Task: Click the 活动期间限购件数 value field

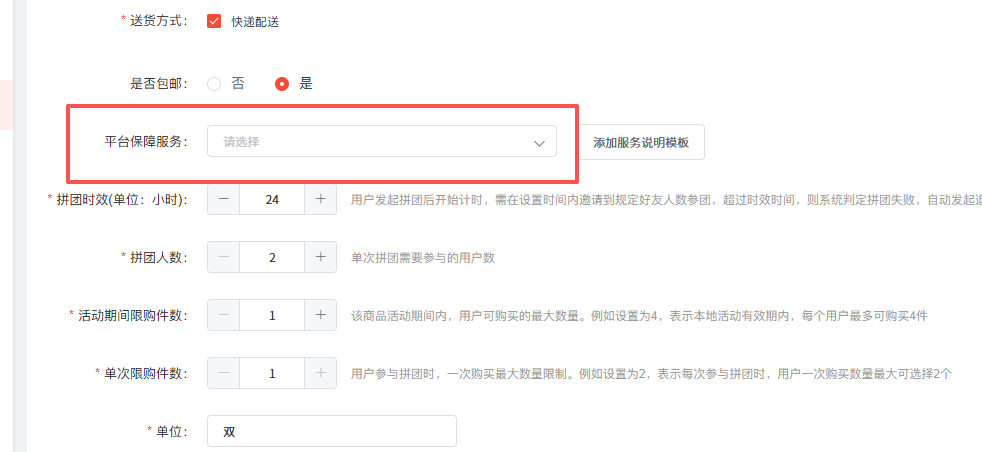Action: pos(272,315)
